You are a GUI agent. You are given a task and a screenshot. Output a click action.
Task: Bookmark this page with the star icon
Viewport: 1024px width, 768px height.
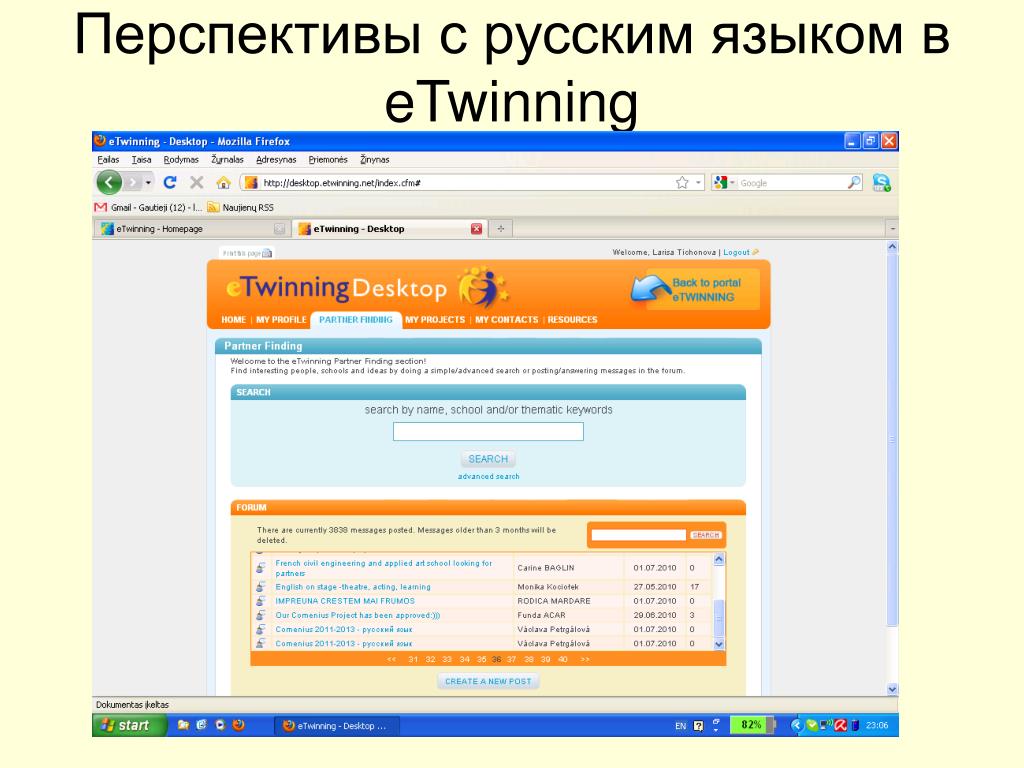coord(682,182)
